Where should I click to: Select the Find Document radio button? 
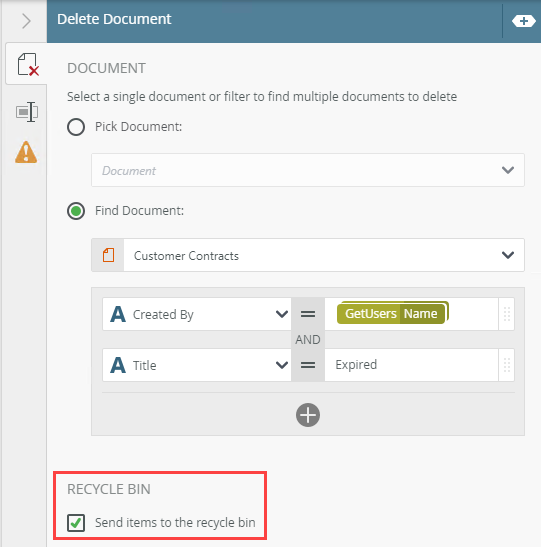(76, 211)
